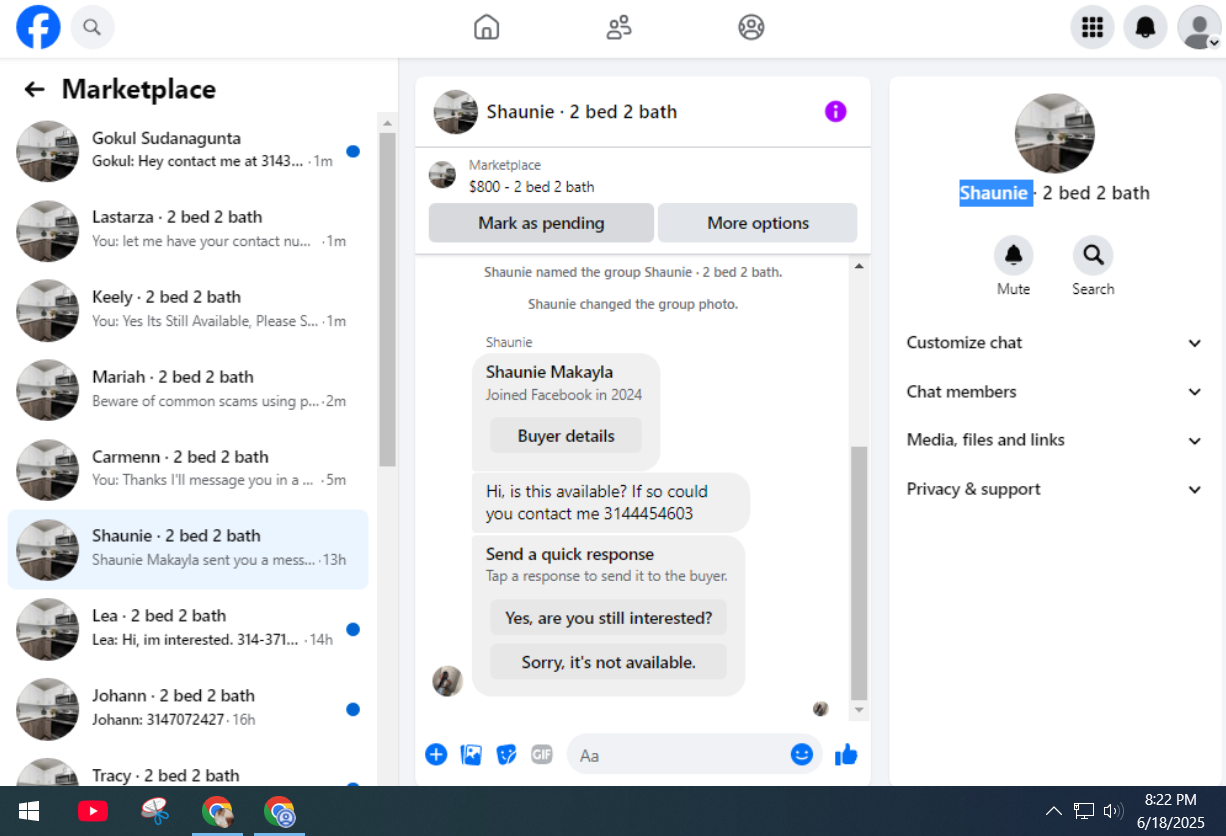This screenshot has width=1226, height=836.
Task: Expand the Privacy & support section
Action: coord(1054,489)
